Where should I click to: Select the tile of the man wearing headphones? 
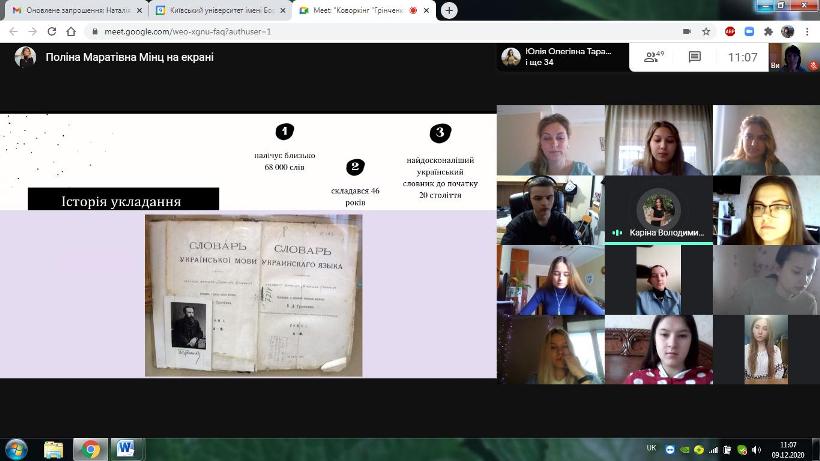coord(551,210)
